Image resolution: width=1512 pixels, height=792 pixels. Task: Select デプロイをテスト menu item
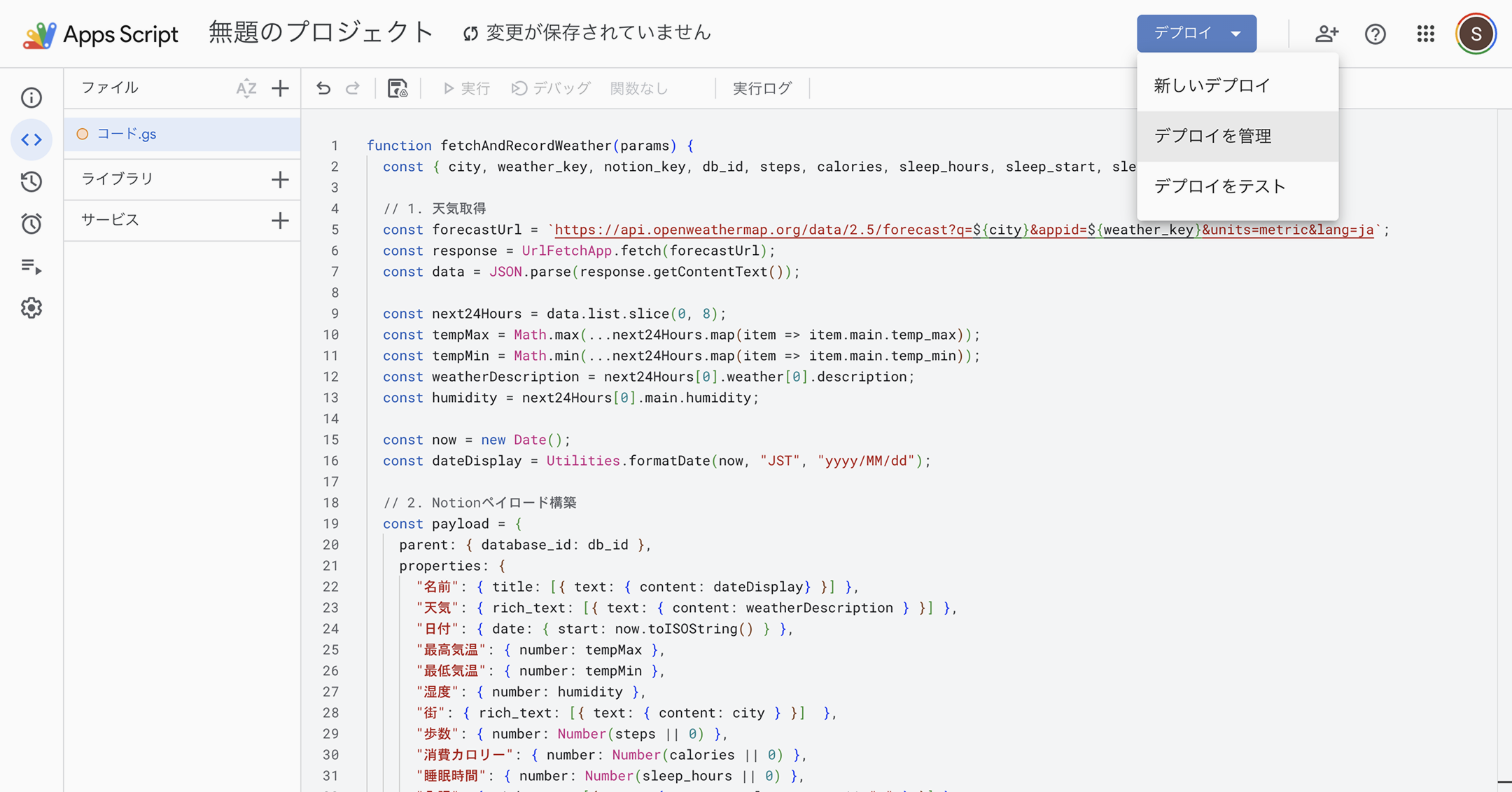point(1219,186)
